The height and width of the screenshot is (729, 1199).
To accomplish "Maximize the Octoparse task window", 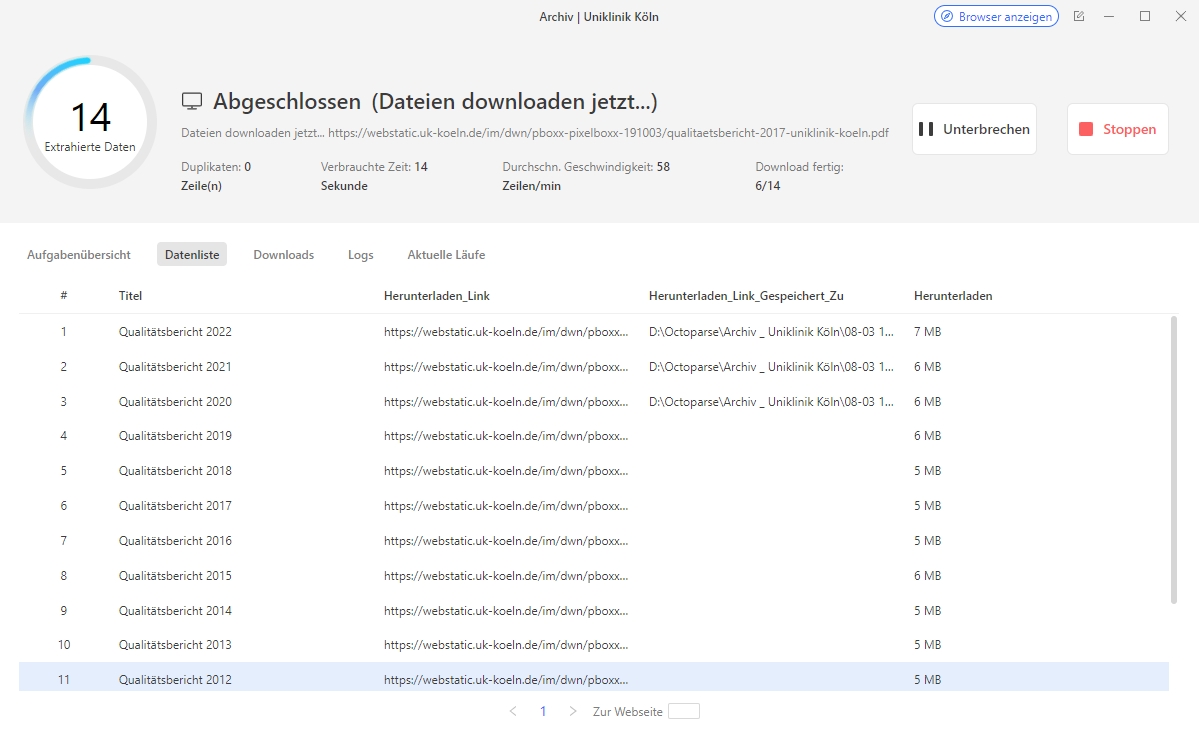I will click(x=1145, y=16).
